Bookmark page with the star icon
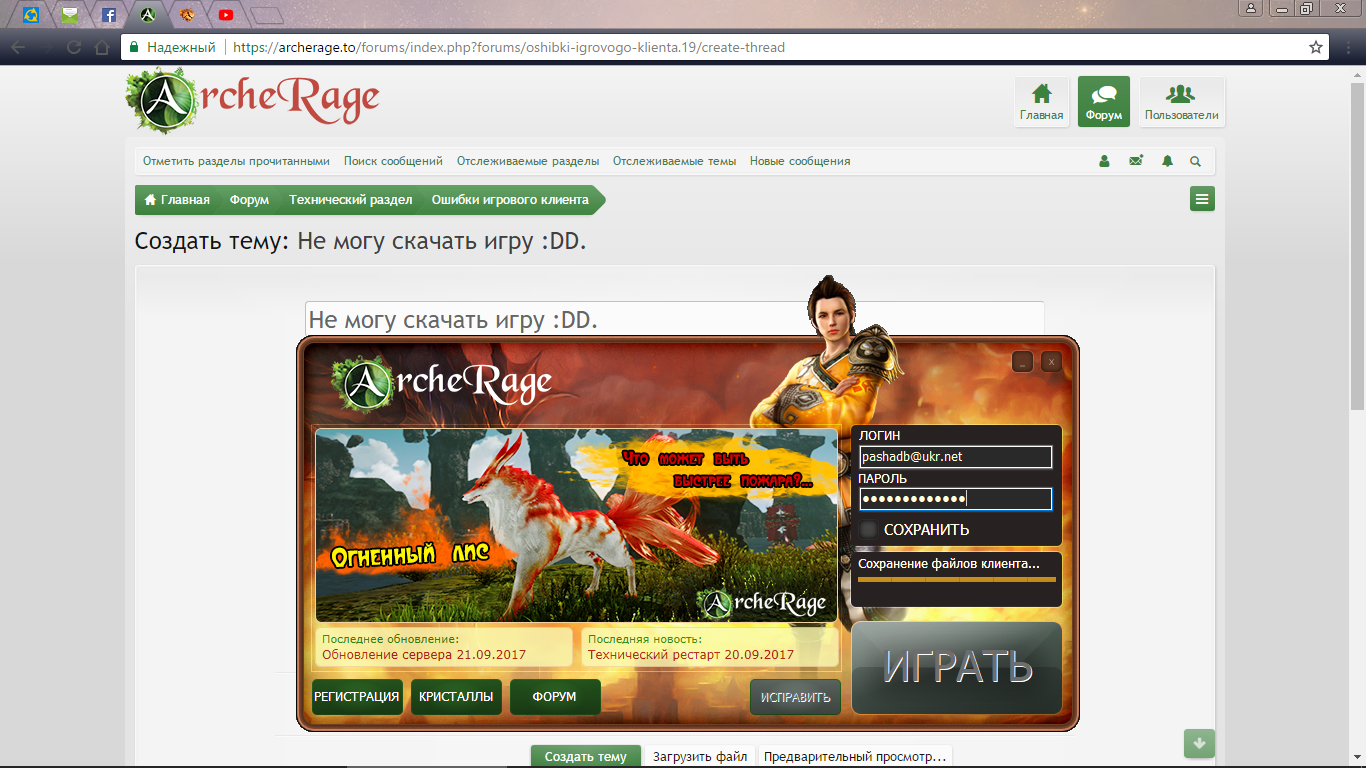This screenshot has width=1366, height=768. click(1316, 47)
